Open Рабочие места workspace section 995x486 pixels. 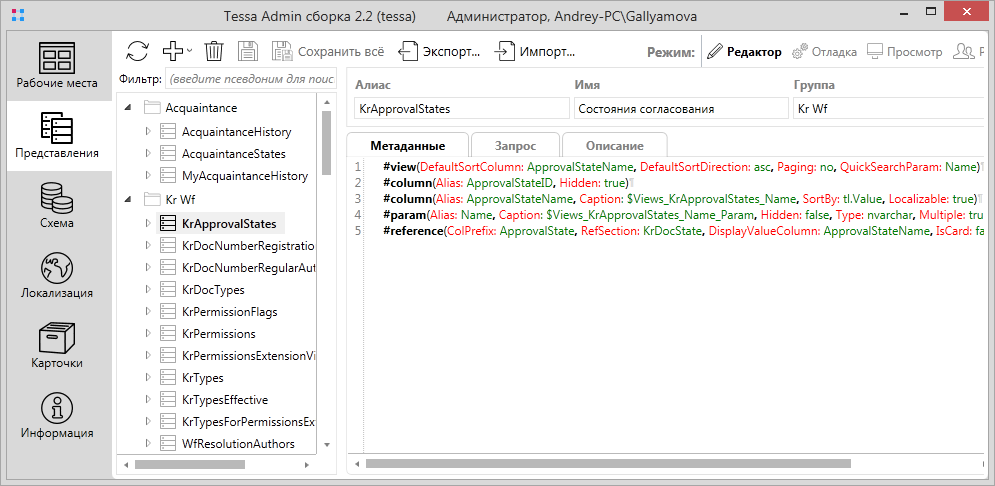(x=57, y=66)
